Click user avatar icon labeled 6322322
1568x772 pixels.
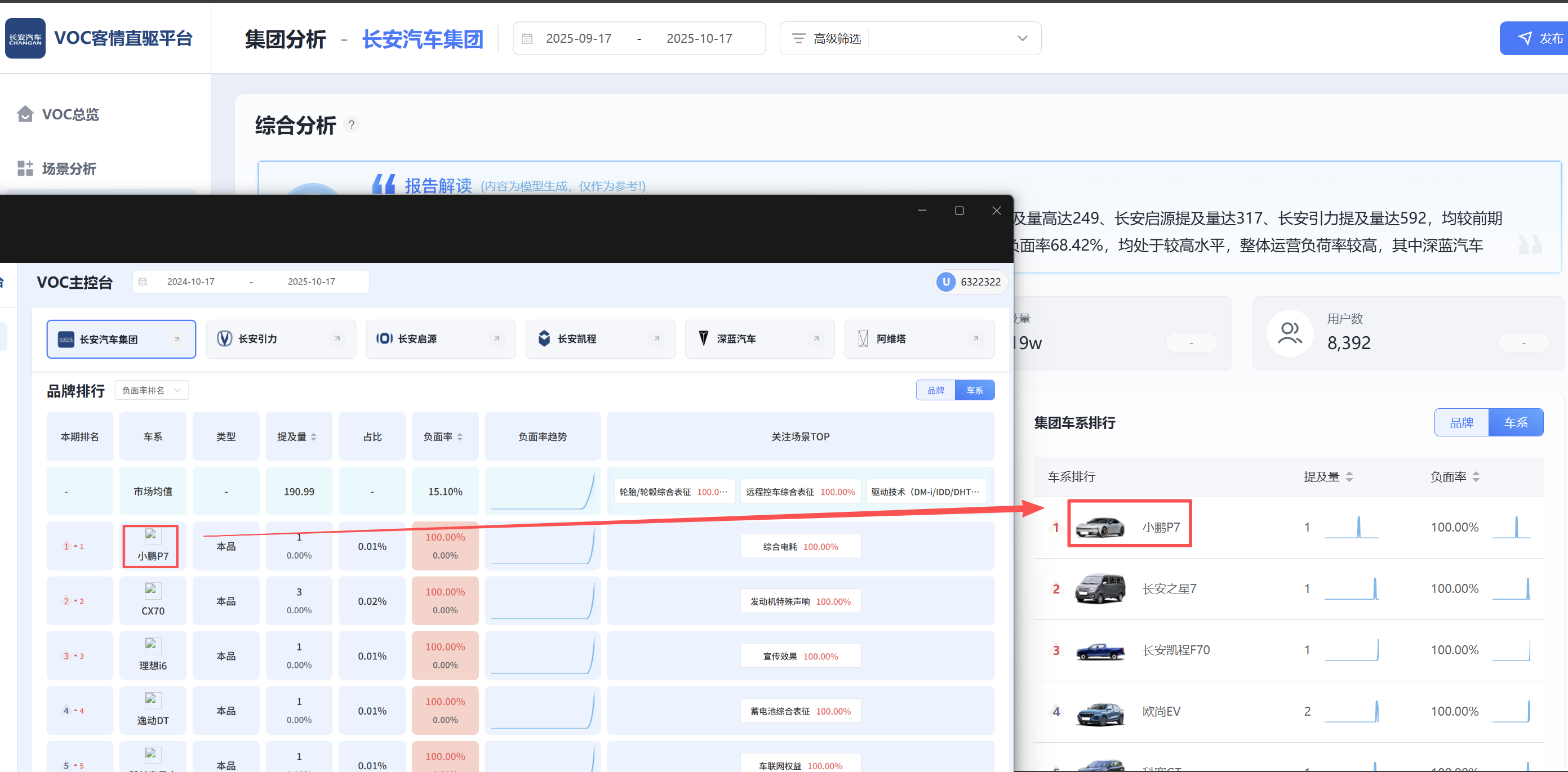click(945, 282)
